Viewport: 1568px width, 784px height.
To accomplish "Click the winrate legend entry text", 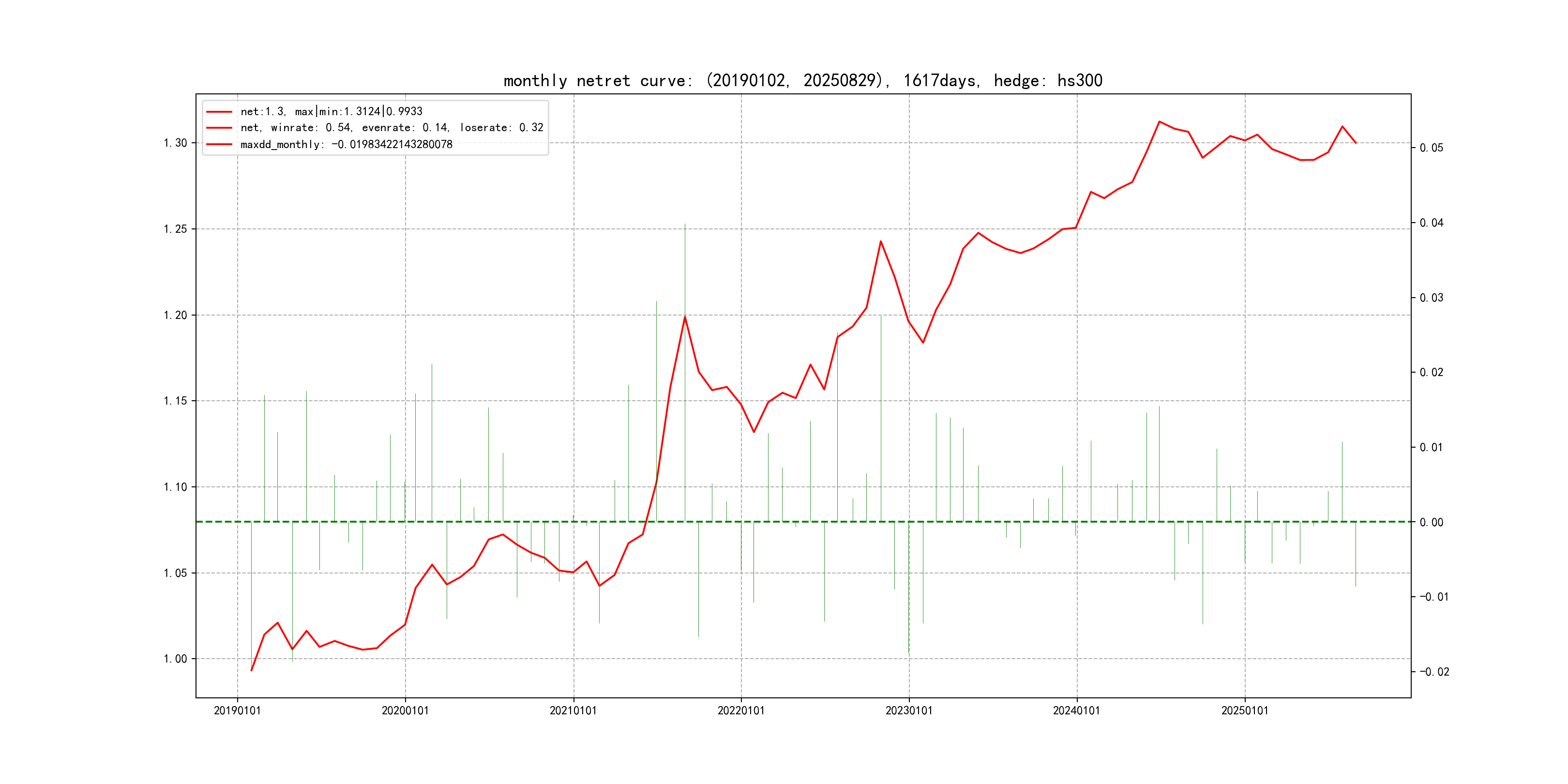I will pyautogui.click(x=392, y=128).
